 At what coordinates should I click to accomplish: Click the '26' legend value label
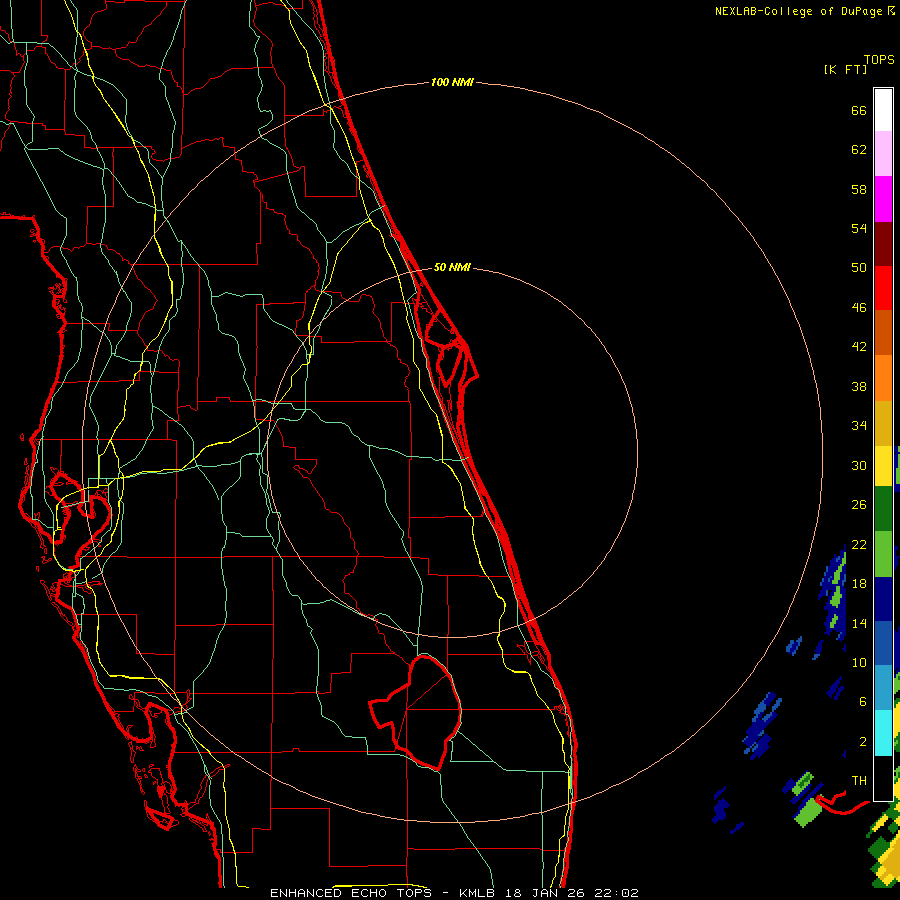click(x=859, y=505)
